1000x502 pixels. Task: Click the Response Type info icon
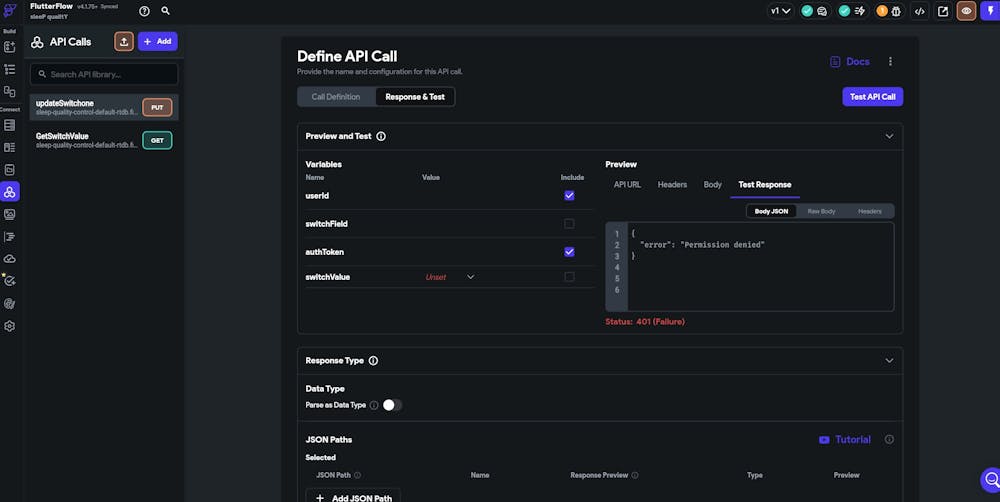(x=373, y=360)
